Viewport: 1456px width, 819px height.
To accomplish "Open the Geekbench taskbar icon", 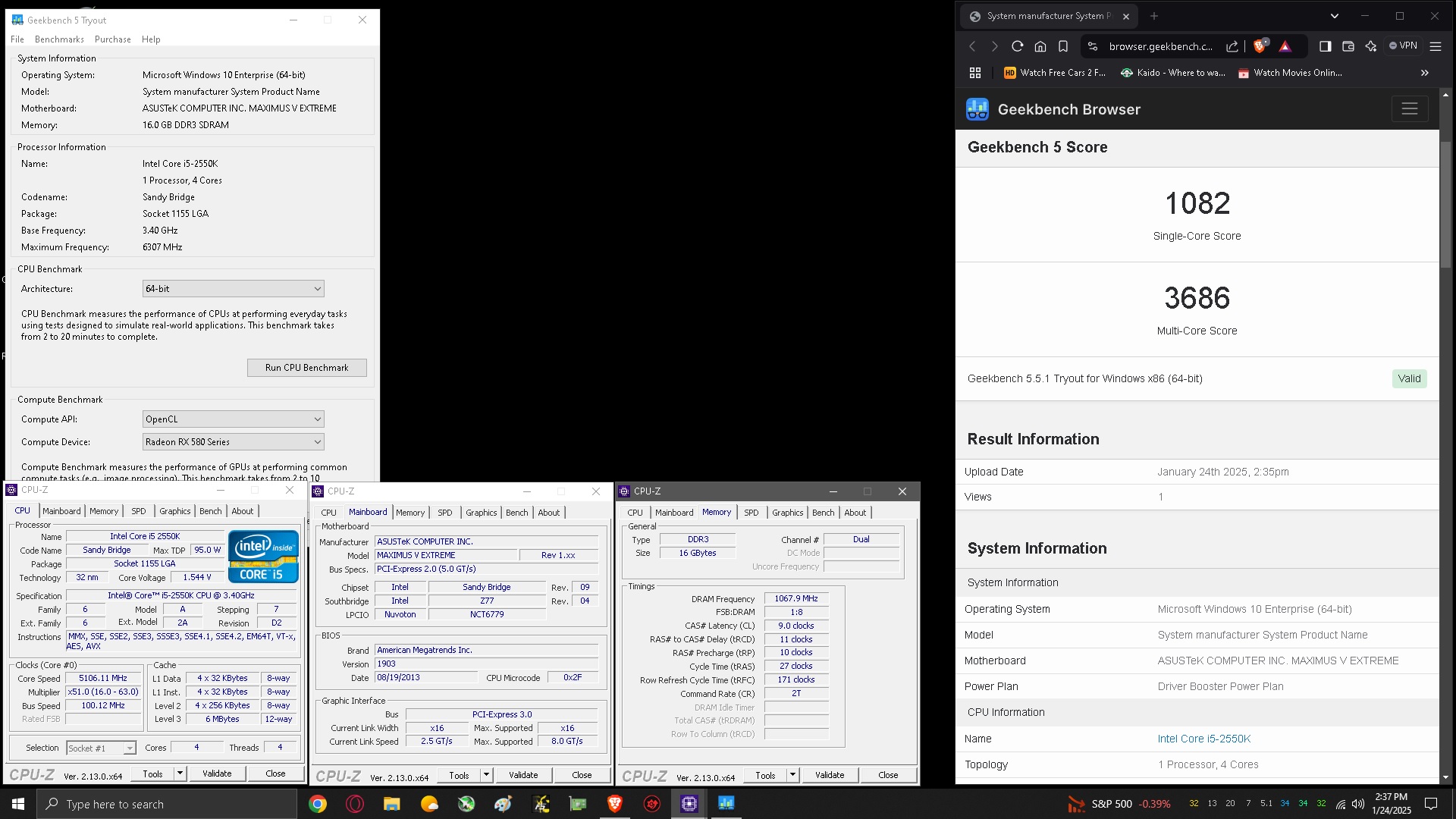I will [726, 804].
